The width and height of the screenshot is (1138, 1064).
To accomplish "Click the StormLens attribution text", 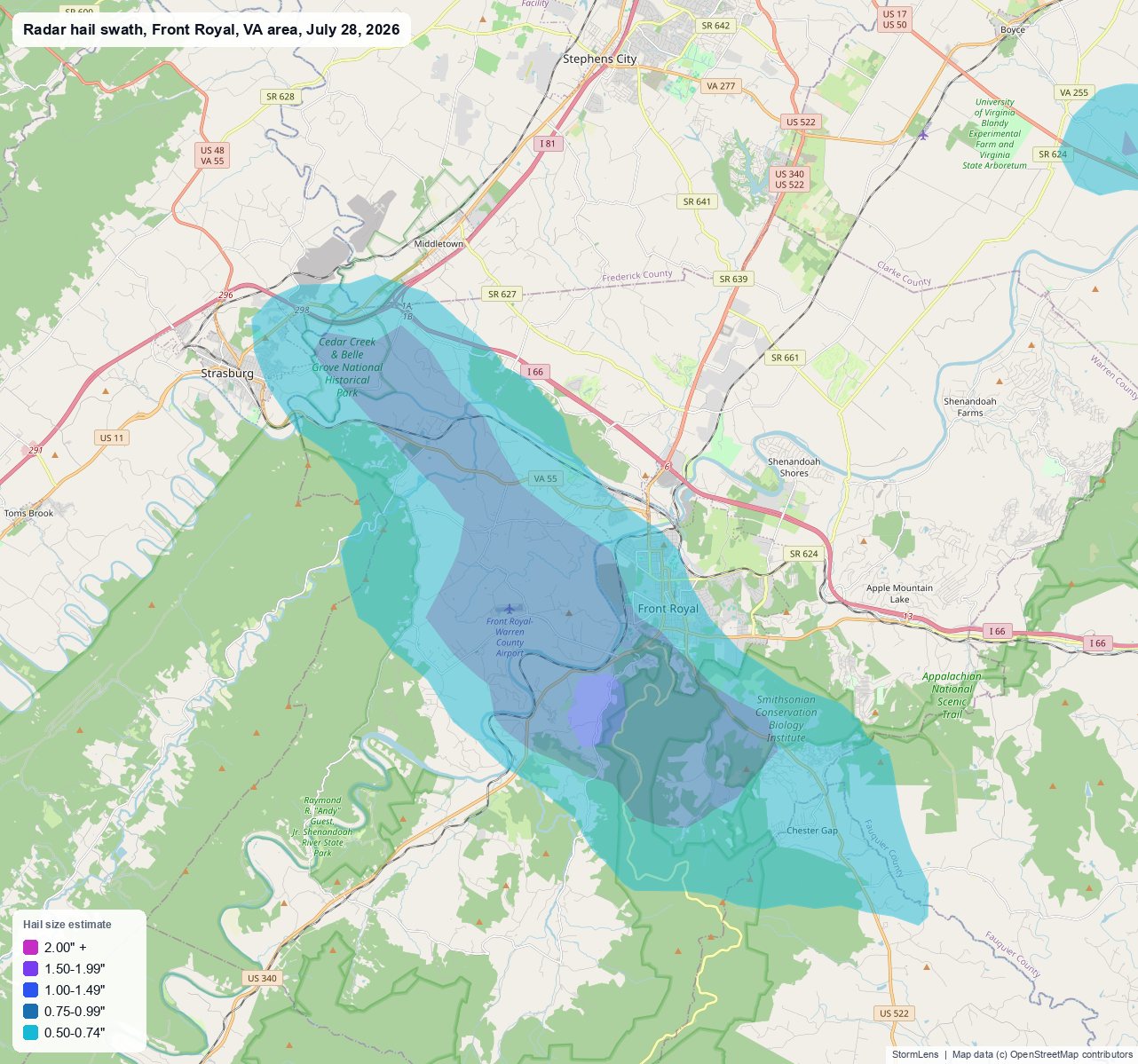I will click(917, 1054).
